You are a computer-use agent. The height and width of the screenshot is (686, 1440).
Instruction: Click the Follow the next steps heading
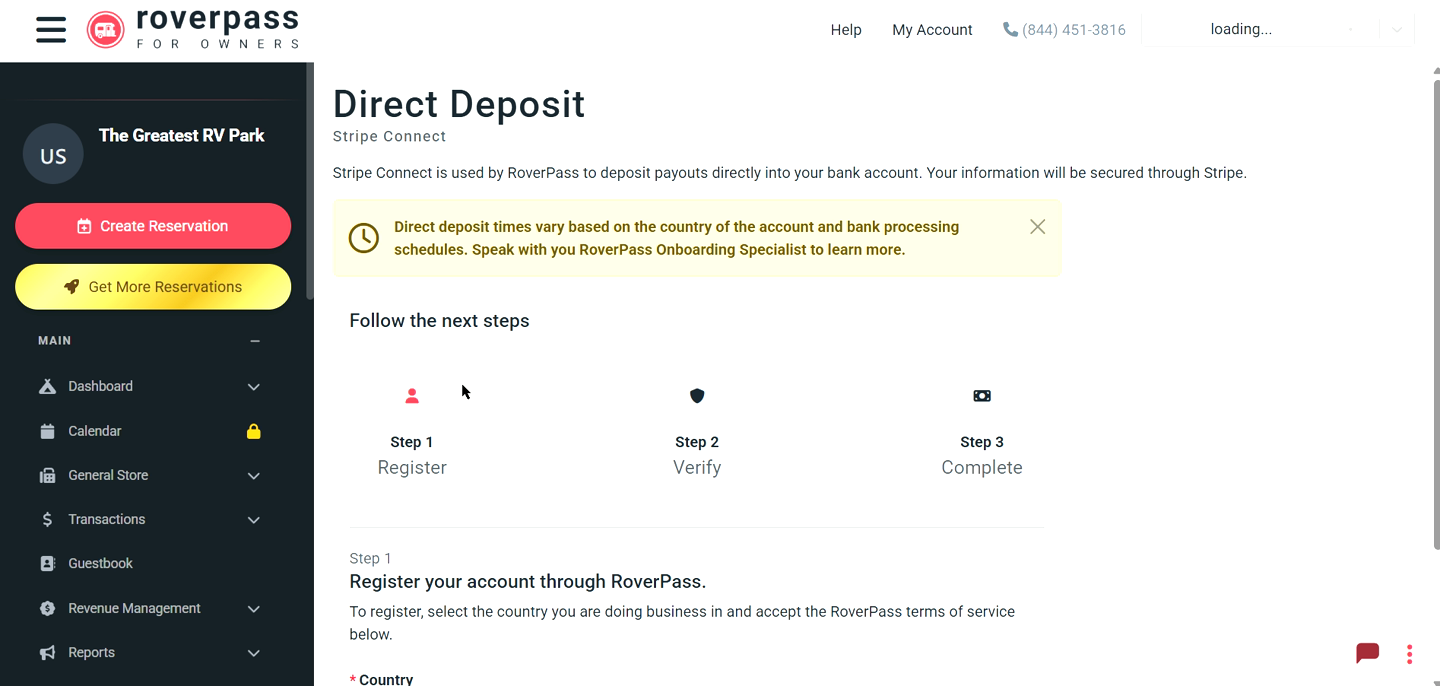tap(439, 321)
